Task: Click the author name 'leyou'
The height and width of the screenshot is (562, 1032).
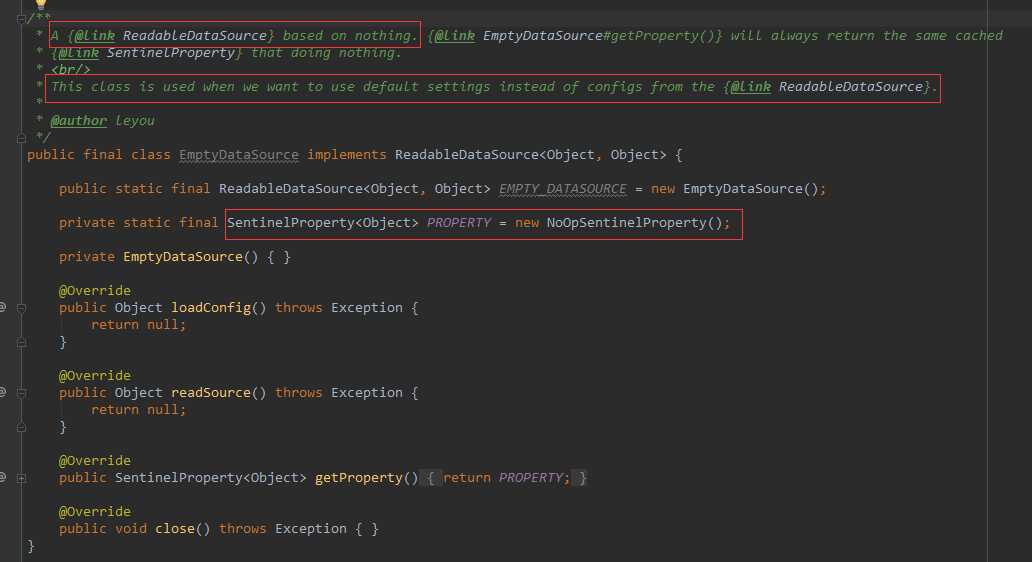Action: pos(135,120)
